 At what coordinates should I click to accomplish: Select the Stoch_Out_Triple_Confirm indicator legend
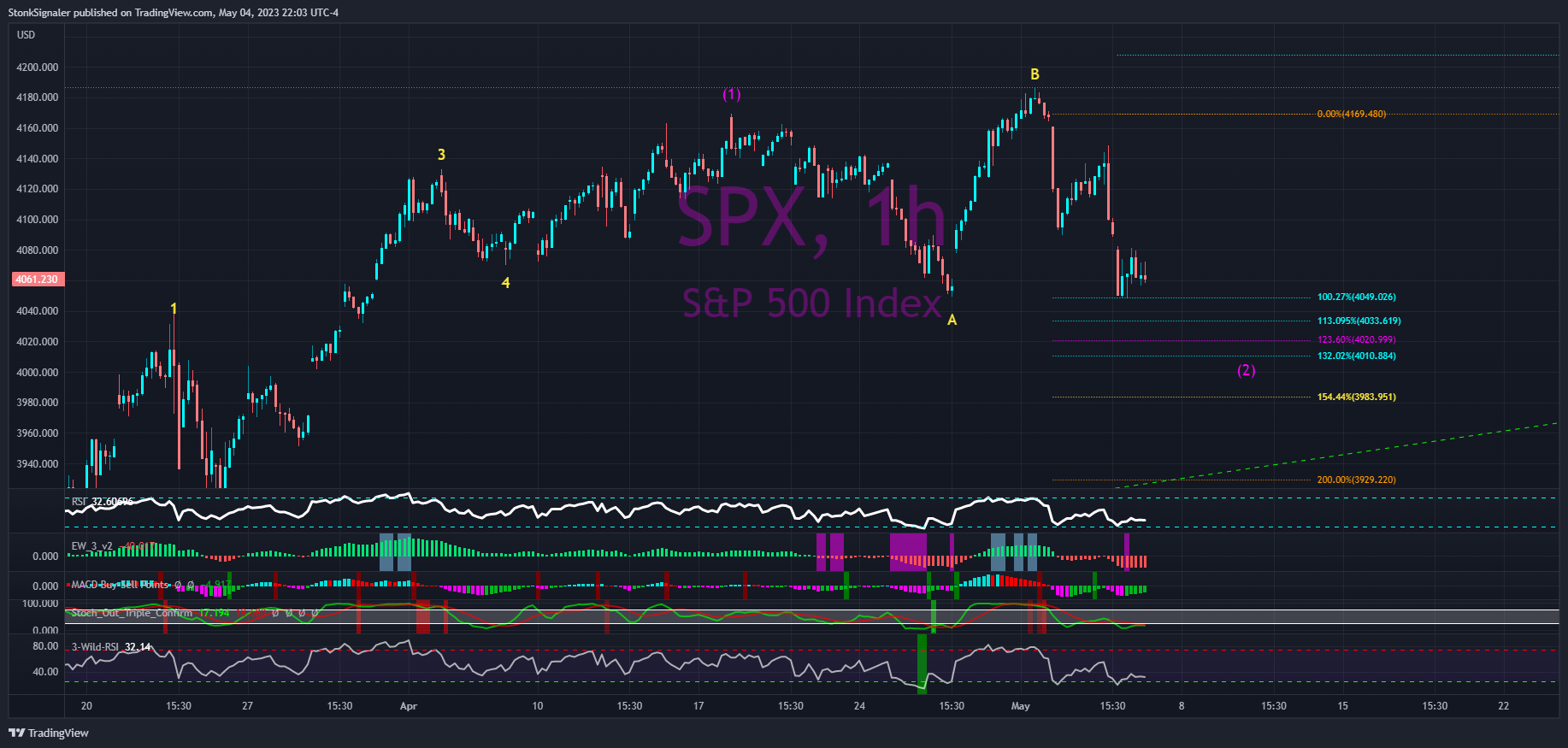[132, 613]
